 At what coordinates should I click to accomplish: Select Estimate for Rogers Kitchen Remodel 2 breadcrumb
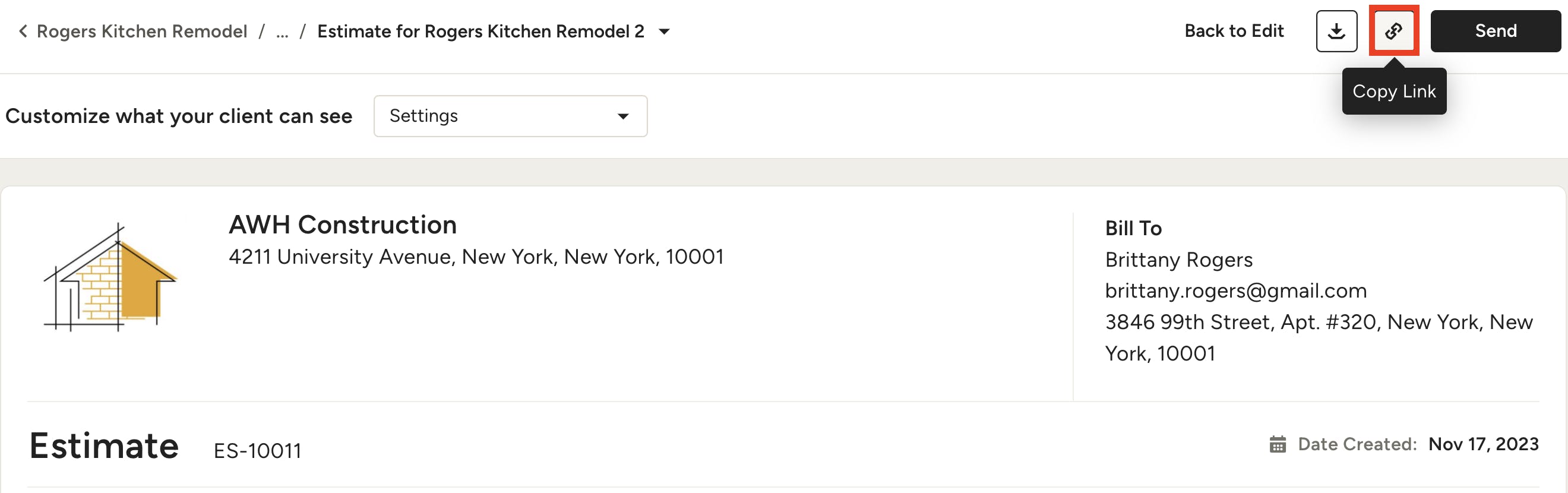coord(480,31)
